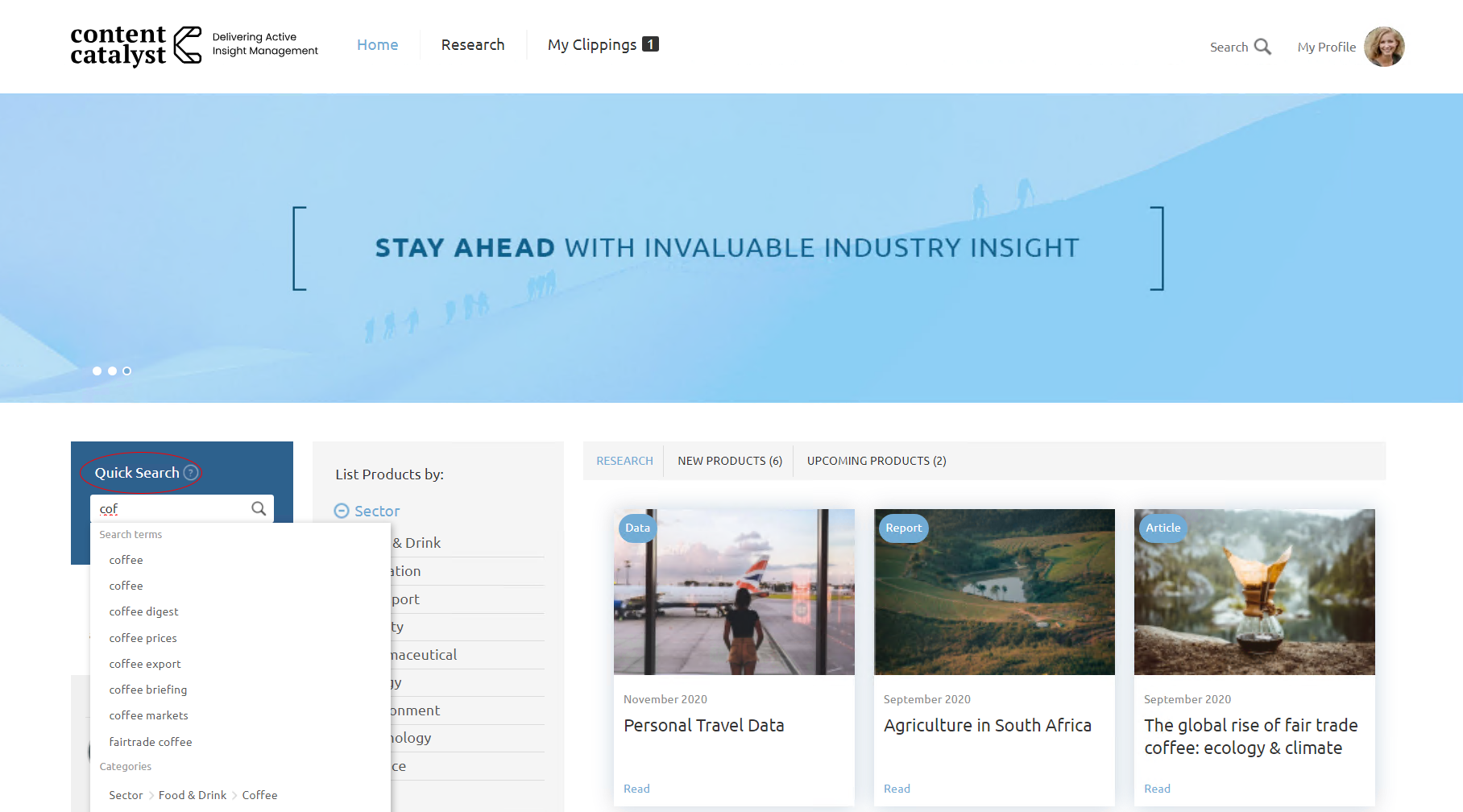
Task: Submit Quick Search with magnifier icon
Action: (x=259, y=508)
